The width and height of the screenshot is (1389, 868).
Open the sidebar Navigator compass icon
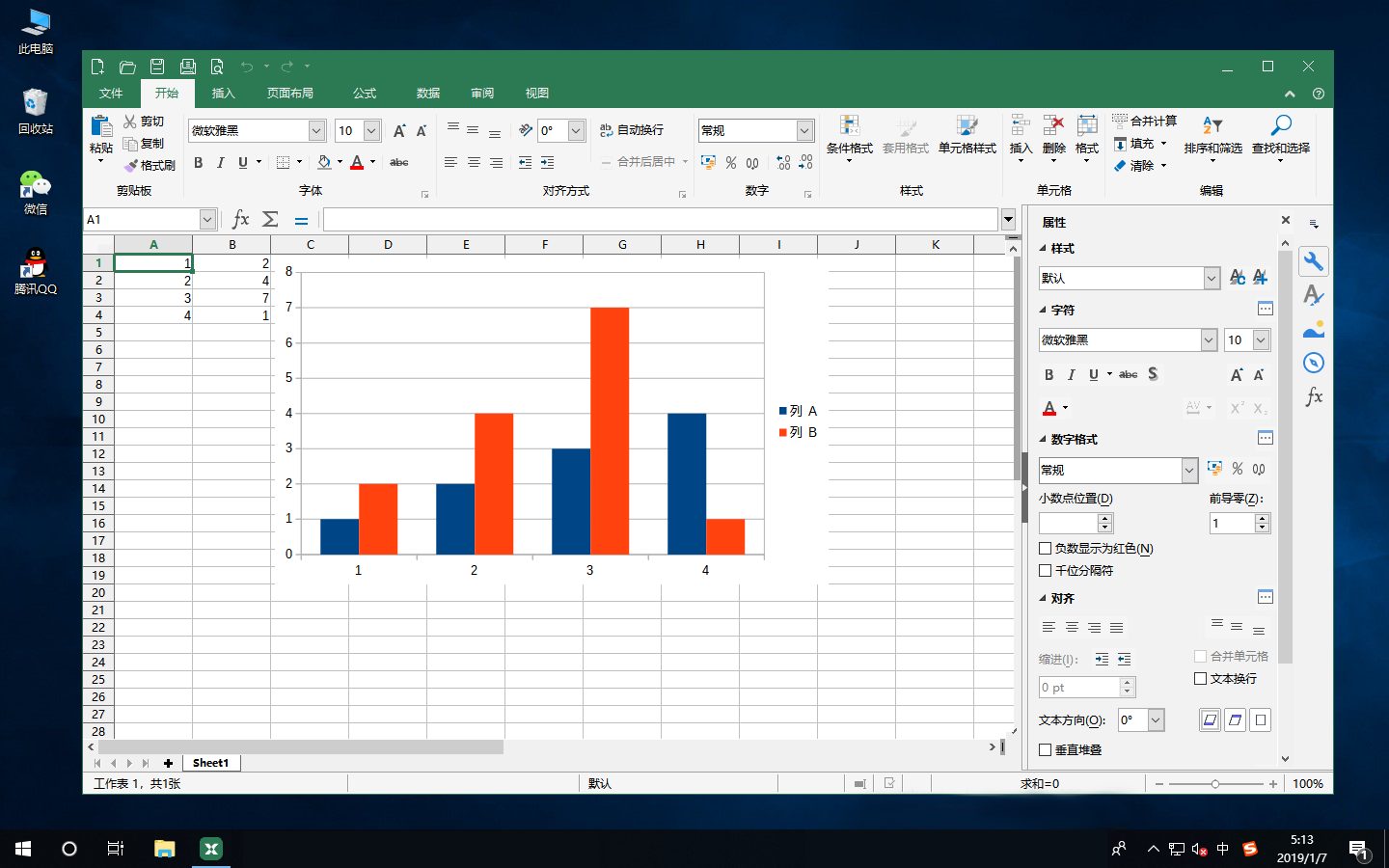(x=1313, y=363)
